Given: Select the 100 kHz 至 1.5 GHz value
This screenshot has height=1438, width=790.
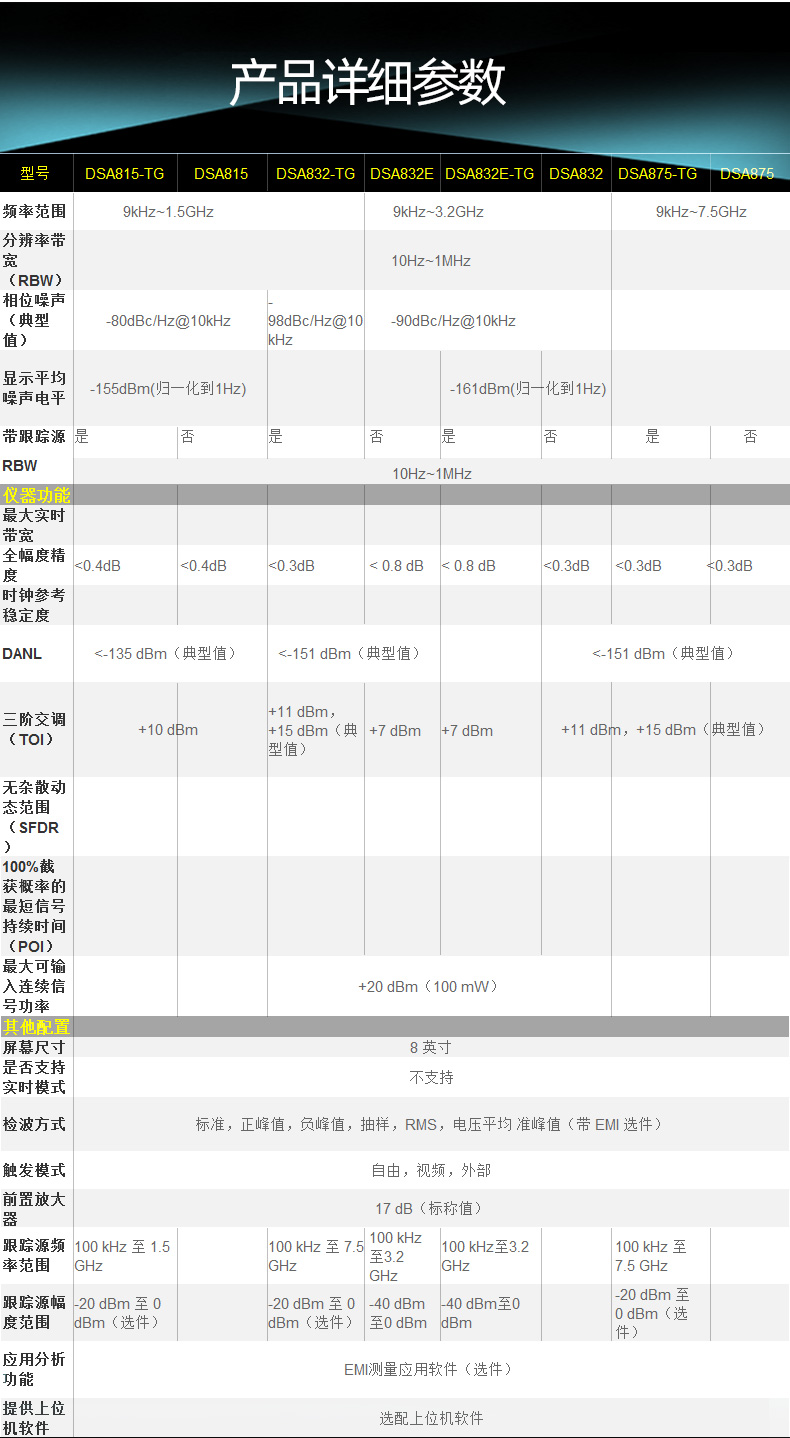Looking at the screenshot, I should point(122,1256).
